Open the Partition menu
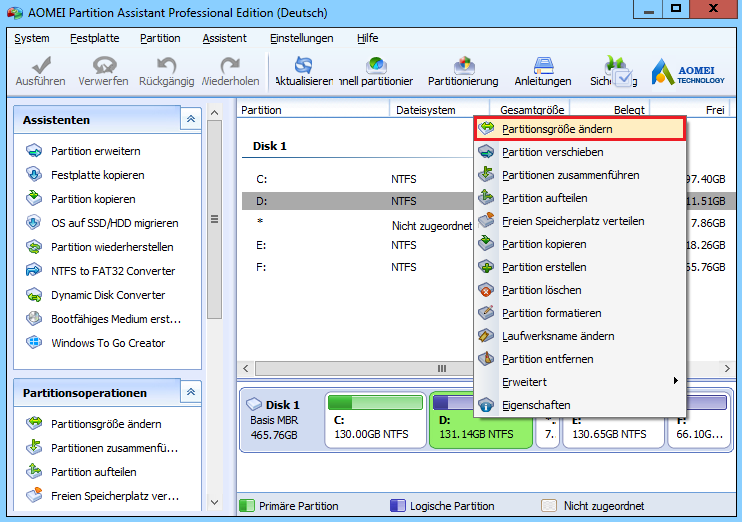The width and height of the screenshot is (742, 522). pyautogui.click(x=160, y=38)
